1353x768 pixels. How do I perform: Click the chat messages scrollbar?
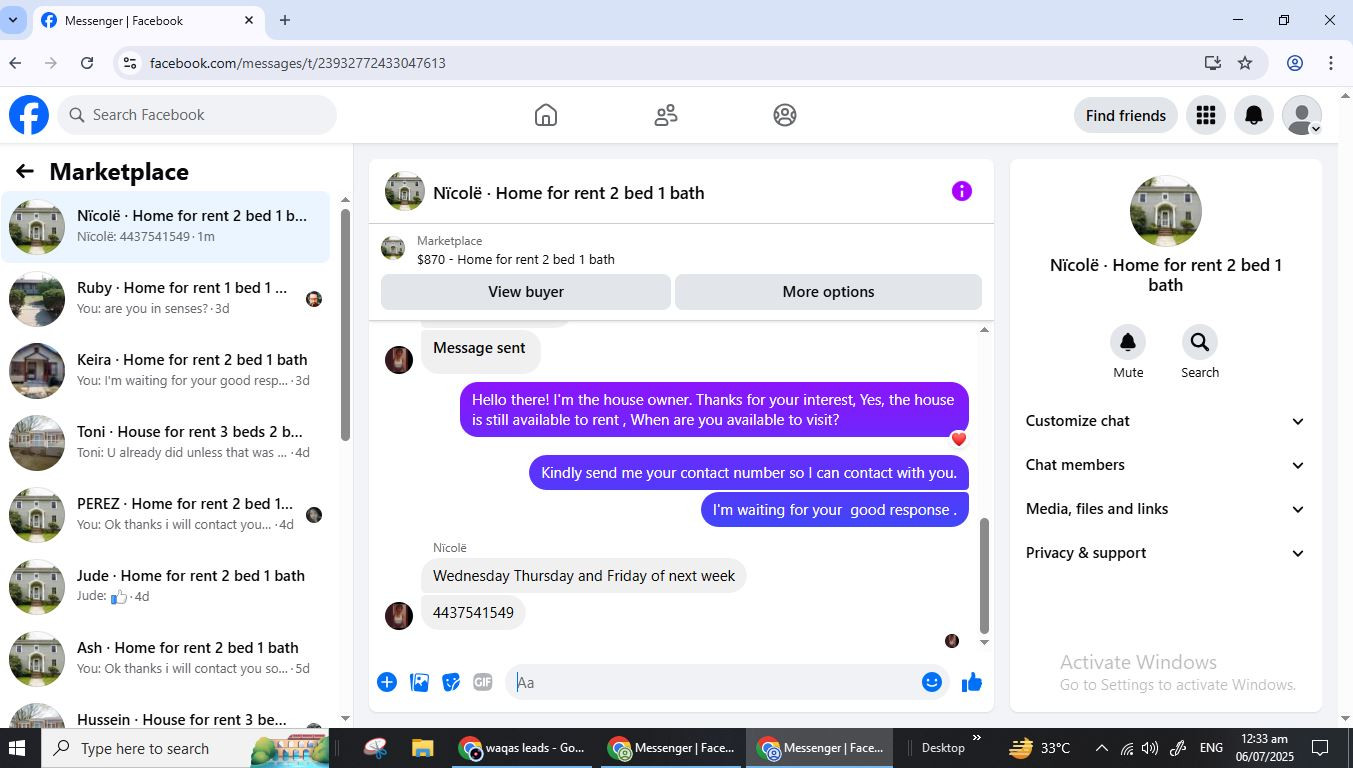click(x=984, y=575)
